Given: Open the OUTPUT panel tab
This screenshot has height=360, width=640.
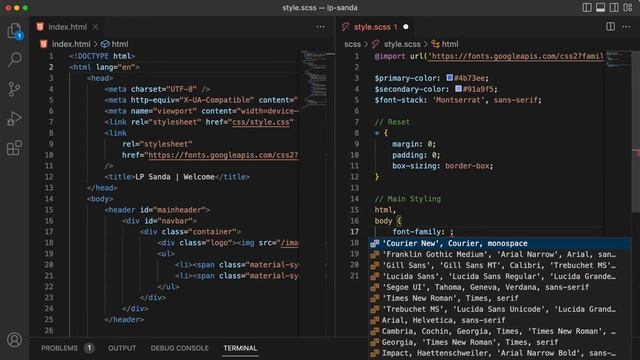Looking at the screenshot, I should (122, 348).
